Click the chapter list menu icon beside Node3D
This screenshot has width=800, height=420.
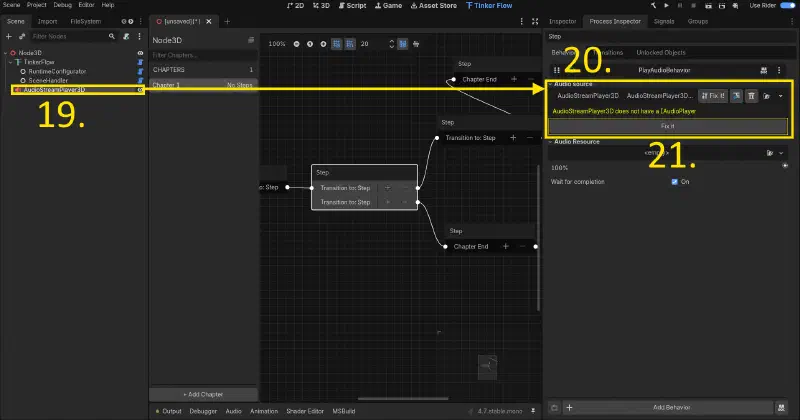coord(251,40)
